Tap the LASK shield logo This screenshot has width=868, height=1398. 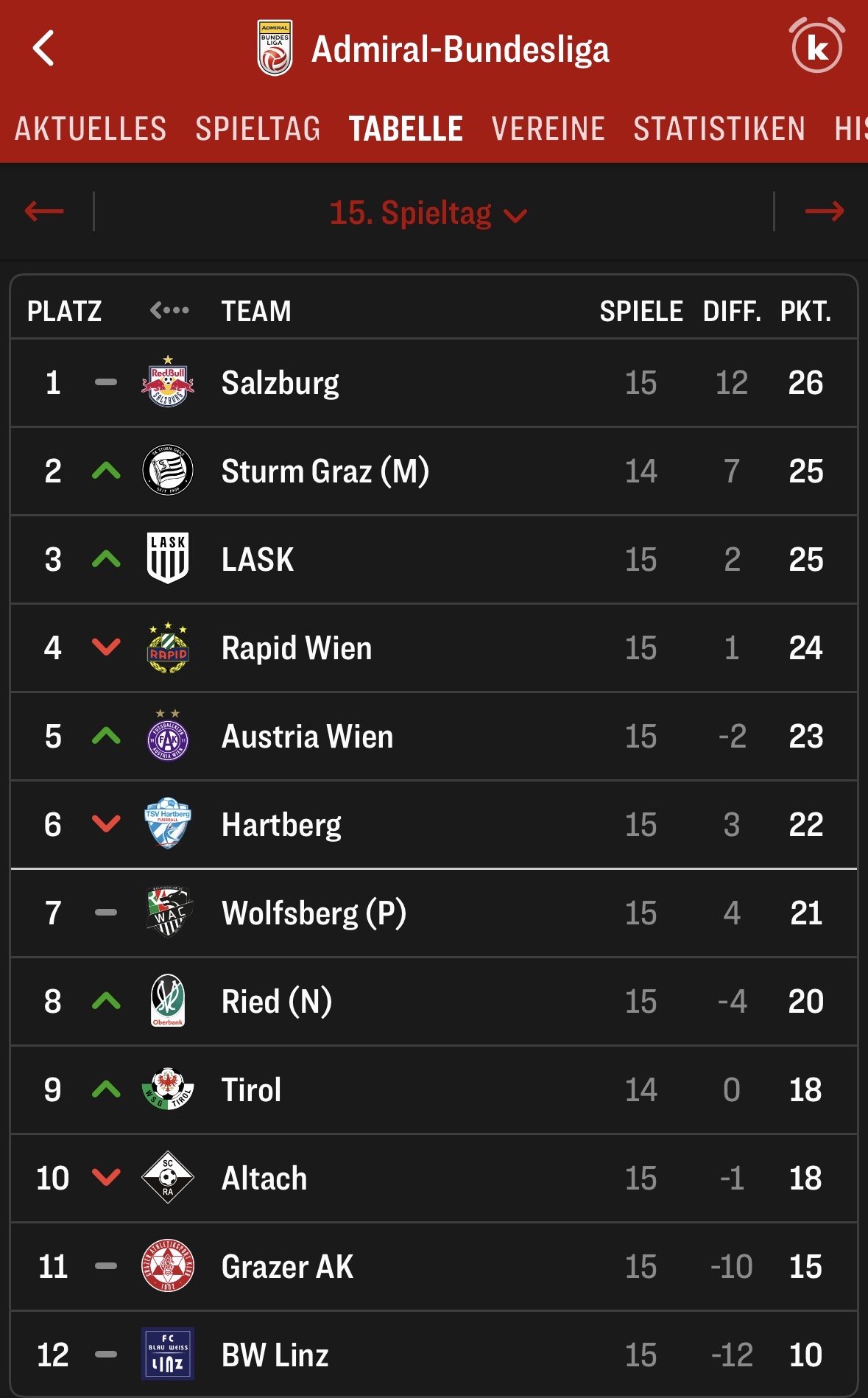coord(168,558)
